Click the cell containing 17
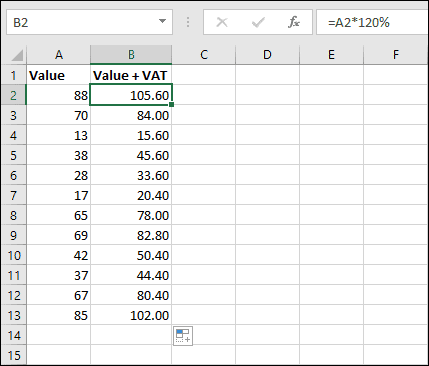The height and width of the screenshot is (366, 429). [59, 195]
